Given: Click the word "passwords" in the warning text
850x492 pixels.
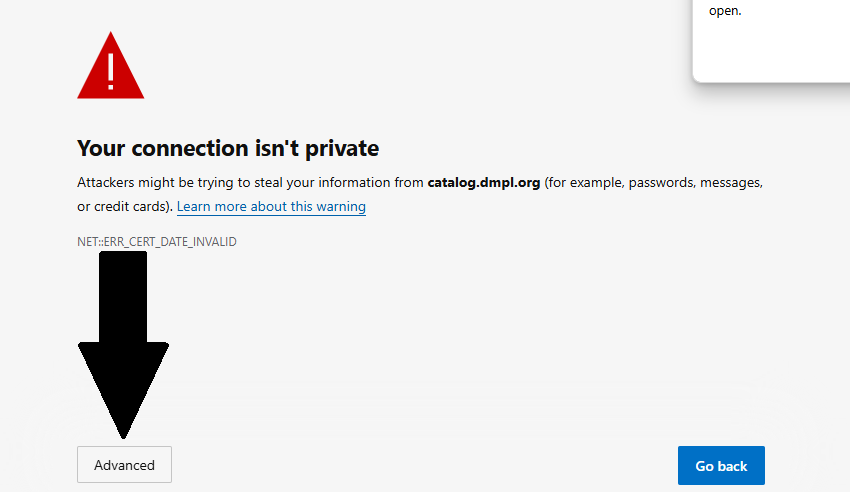Looking at the screenshot, I should (661, 183).
